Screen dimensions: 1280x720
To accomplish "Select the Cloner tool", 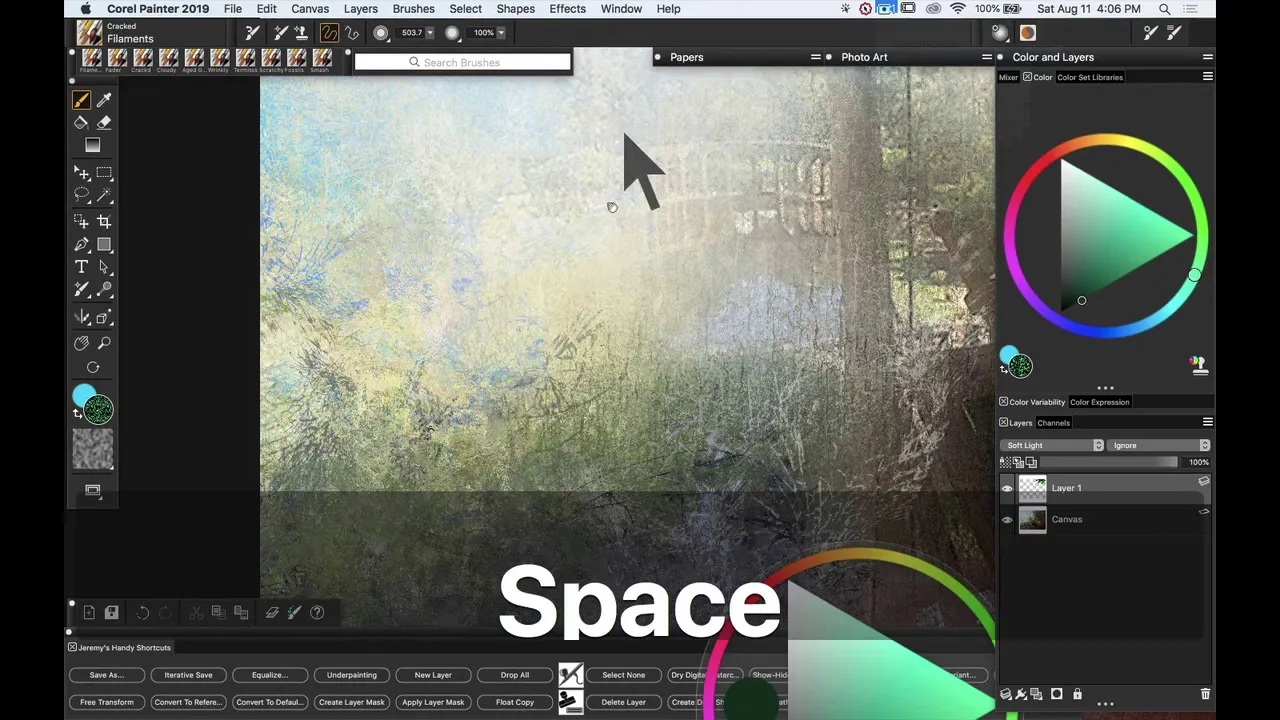I will pyautogui.click(x=81, y=290).
